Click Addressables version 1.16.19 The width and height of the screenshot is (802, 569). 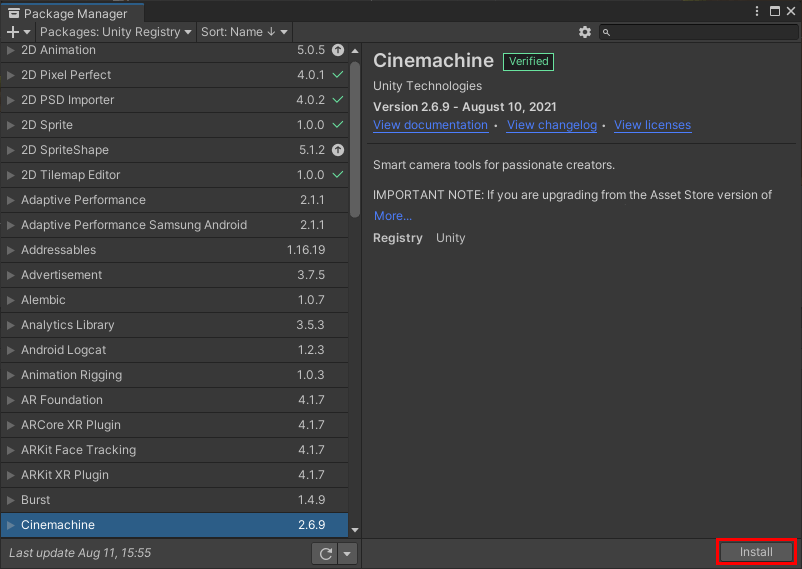[306, 250]
